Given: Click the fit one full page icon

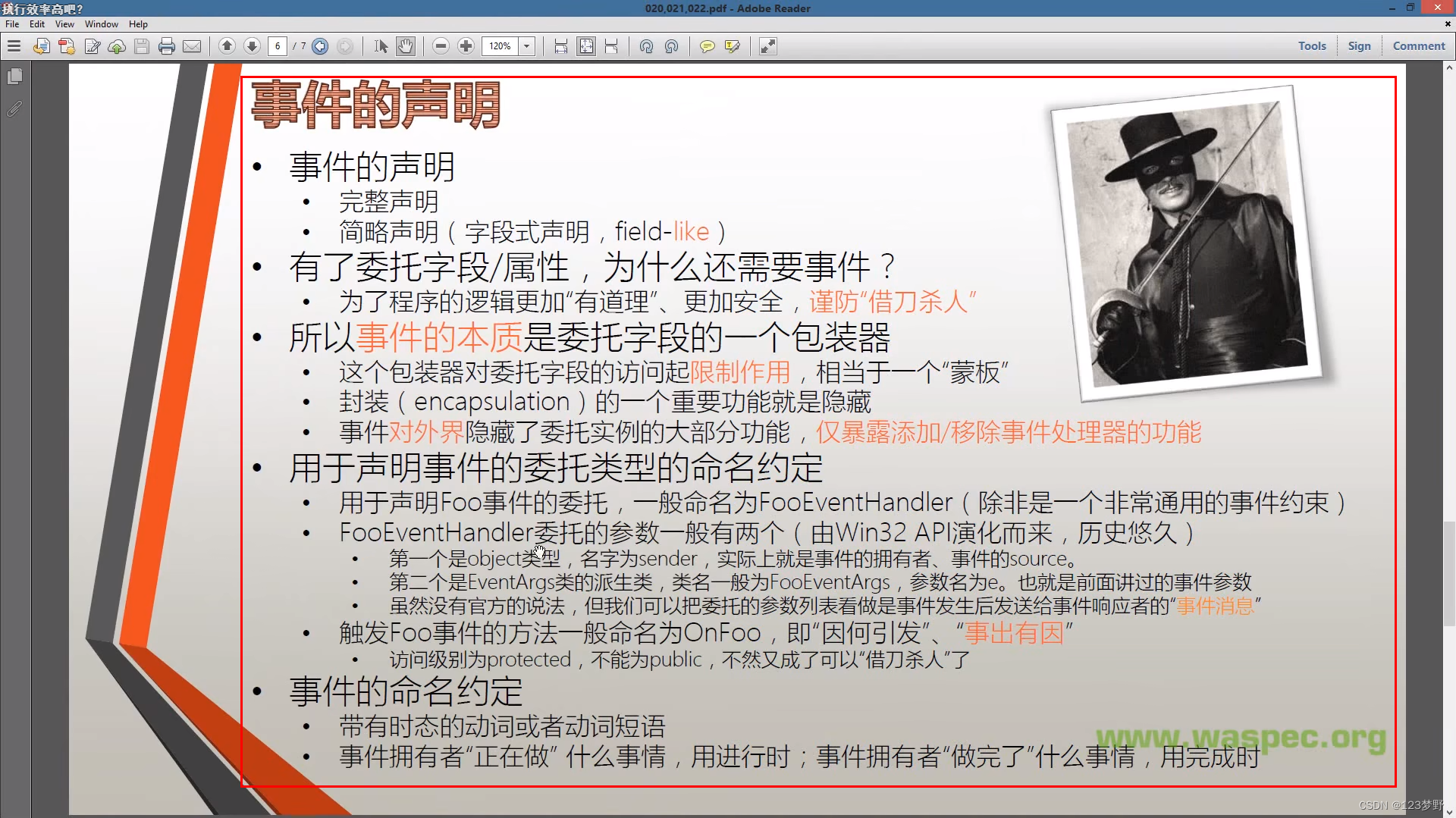Looking at the screenshot, I should (586, 46).
